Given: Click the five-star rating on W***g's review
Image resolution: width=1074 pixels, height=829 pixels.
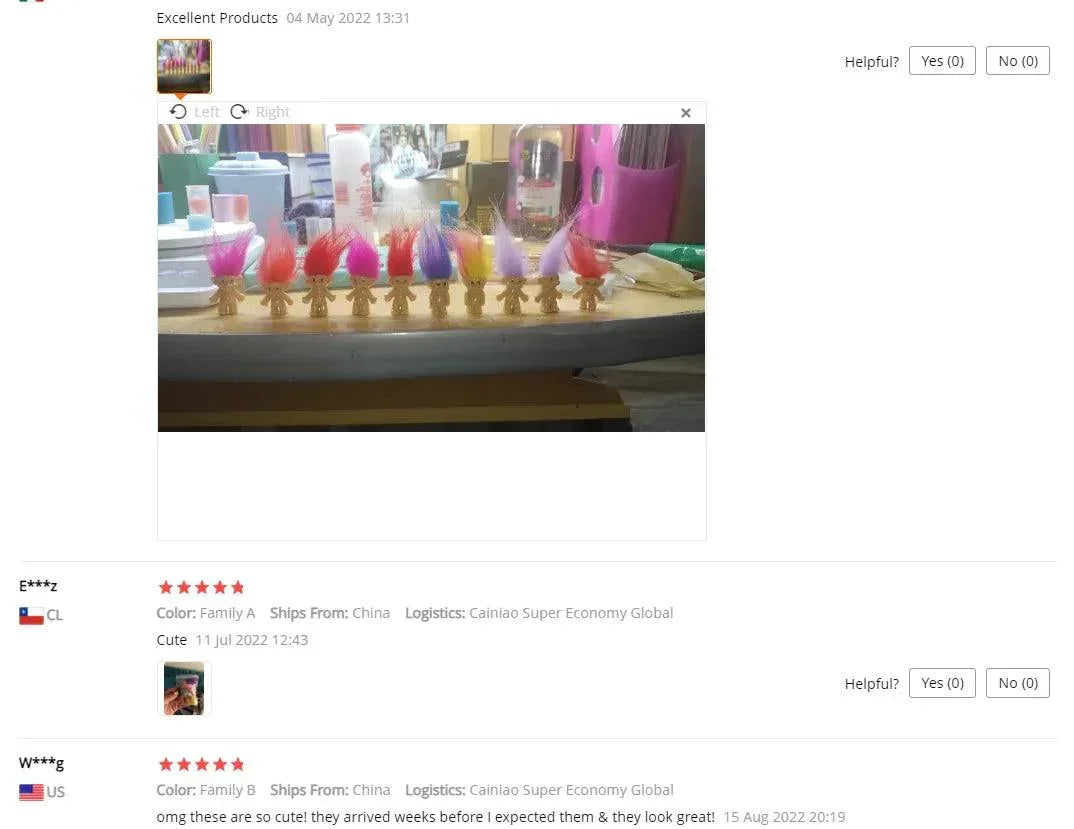Looking at the screenshot, I should pos(201,764).
